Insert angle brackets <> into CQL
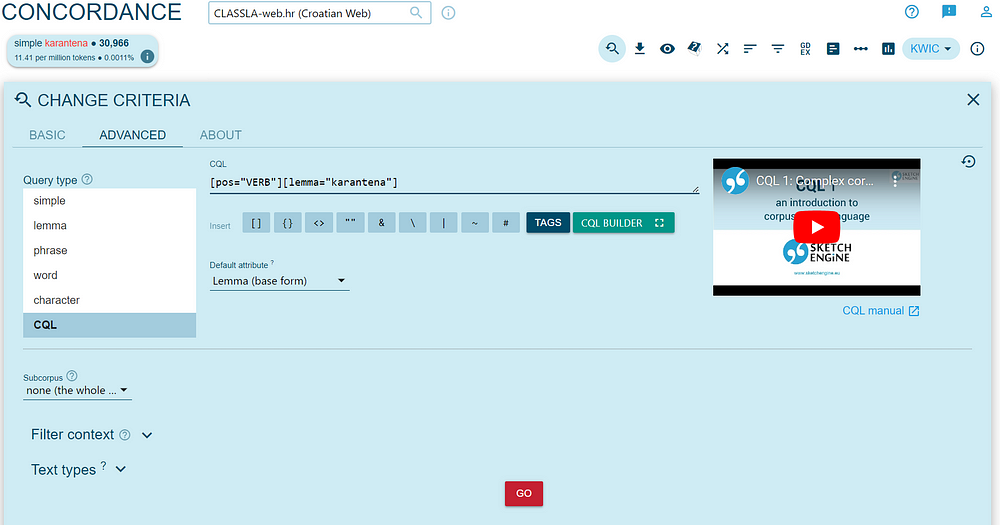Screen dimensions: 1000x525 (319, 223)
